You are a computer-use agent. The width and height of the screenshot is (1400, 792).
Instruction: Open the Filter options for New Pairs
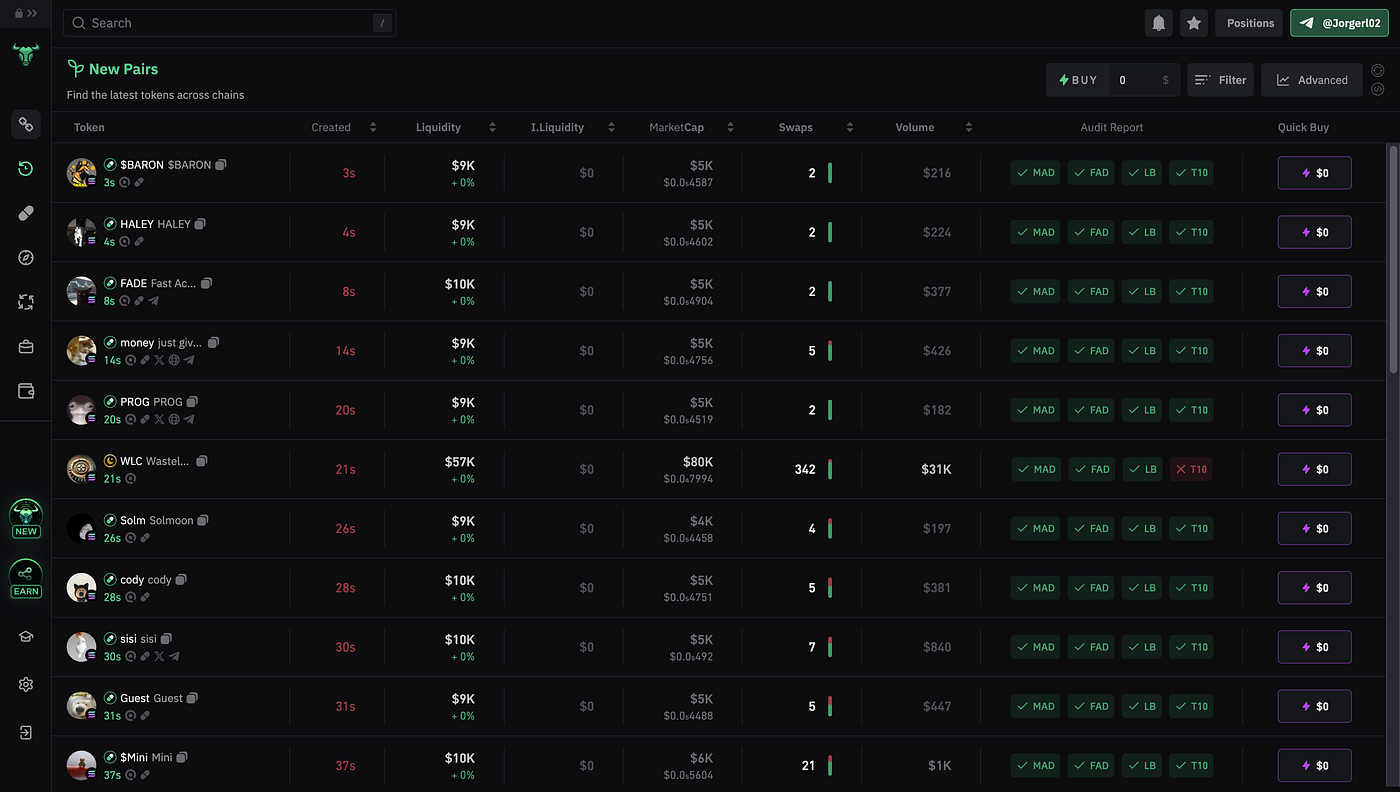pos(1220,79)
